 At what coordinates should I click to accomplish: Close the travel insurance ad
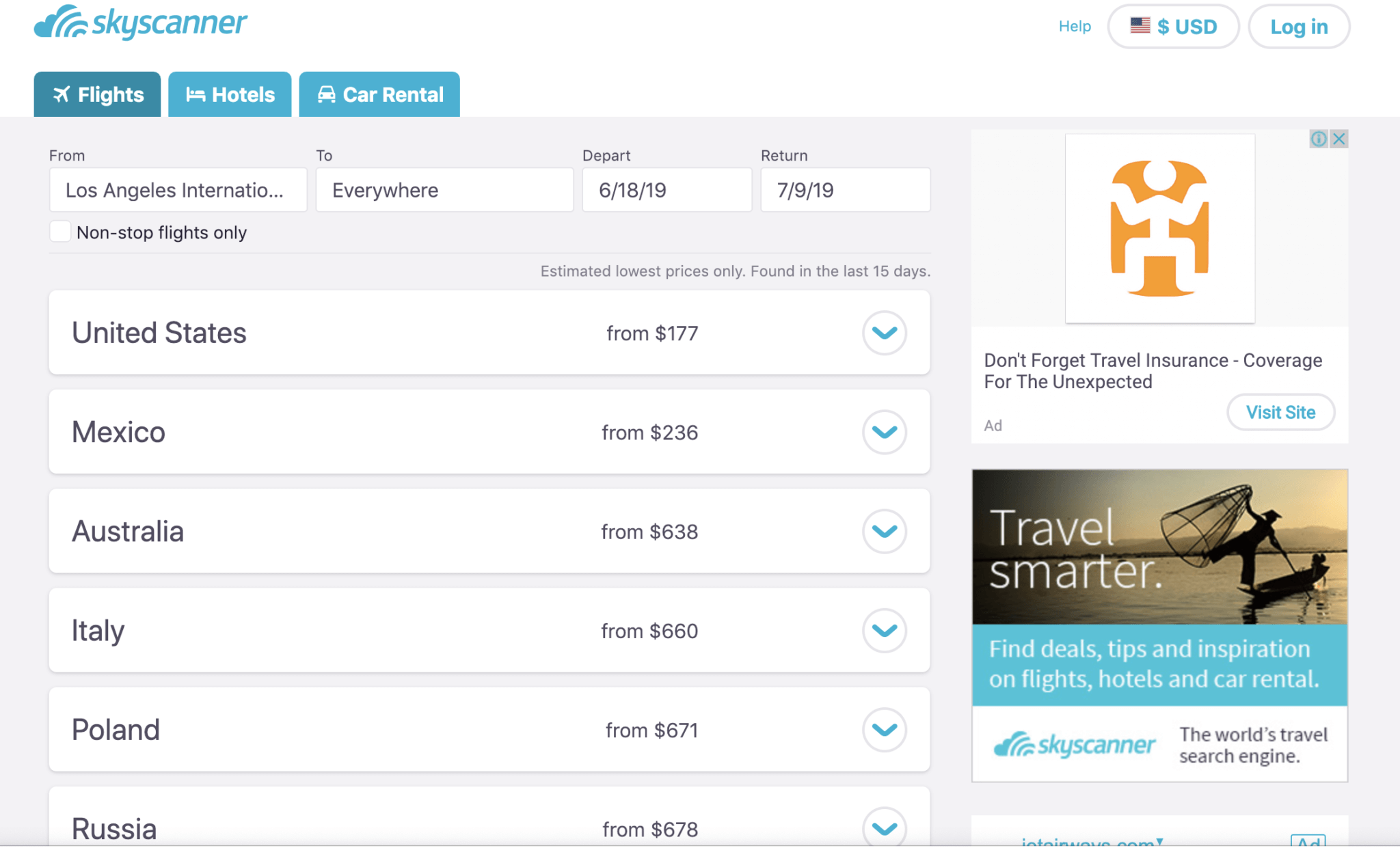point(1339,139)
